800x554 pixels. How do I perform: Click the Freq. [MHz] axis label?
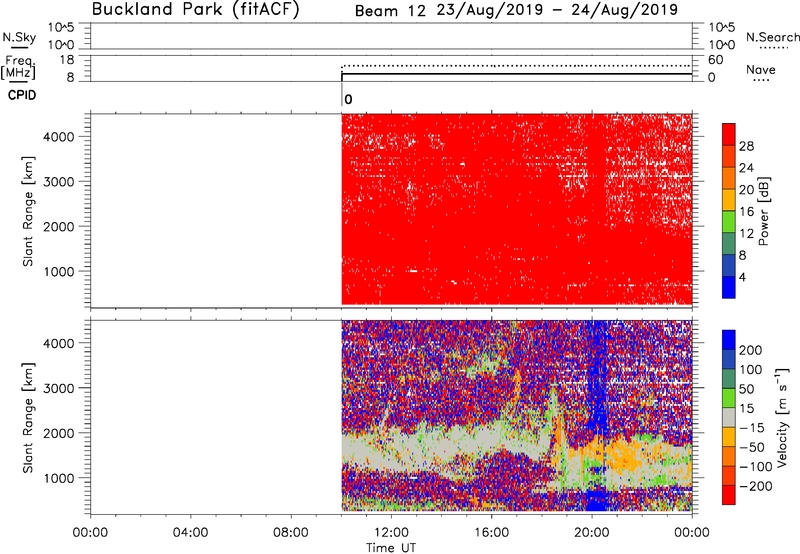pyautogui.click(x=18, y=67)
